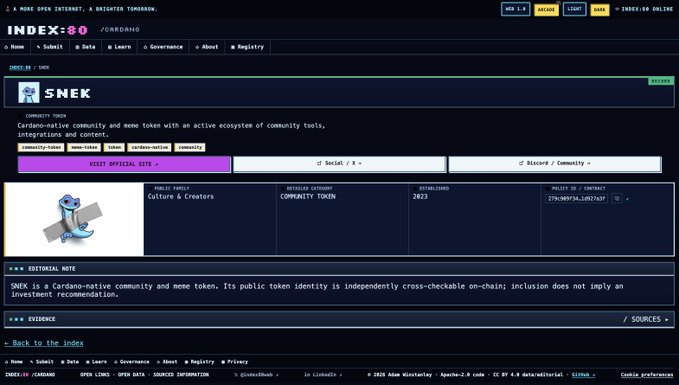Open the LinkedIn link in the footer
679x385 pixels.
323,375
